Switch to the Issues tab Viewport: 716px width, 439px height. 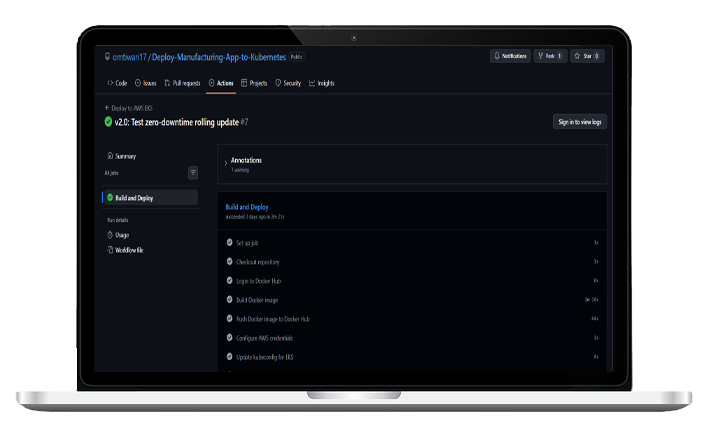(146, 83)
